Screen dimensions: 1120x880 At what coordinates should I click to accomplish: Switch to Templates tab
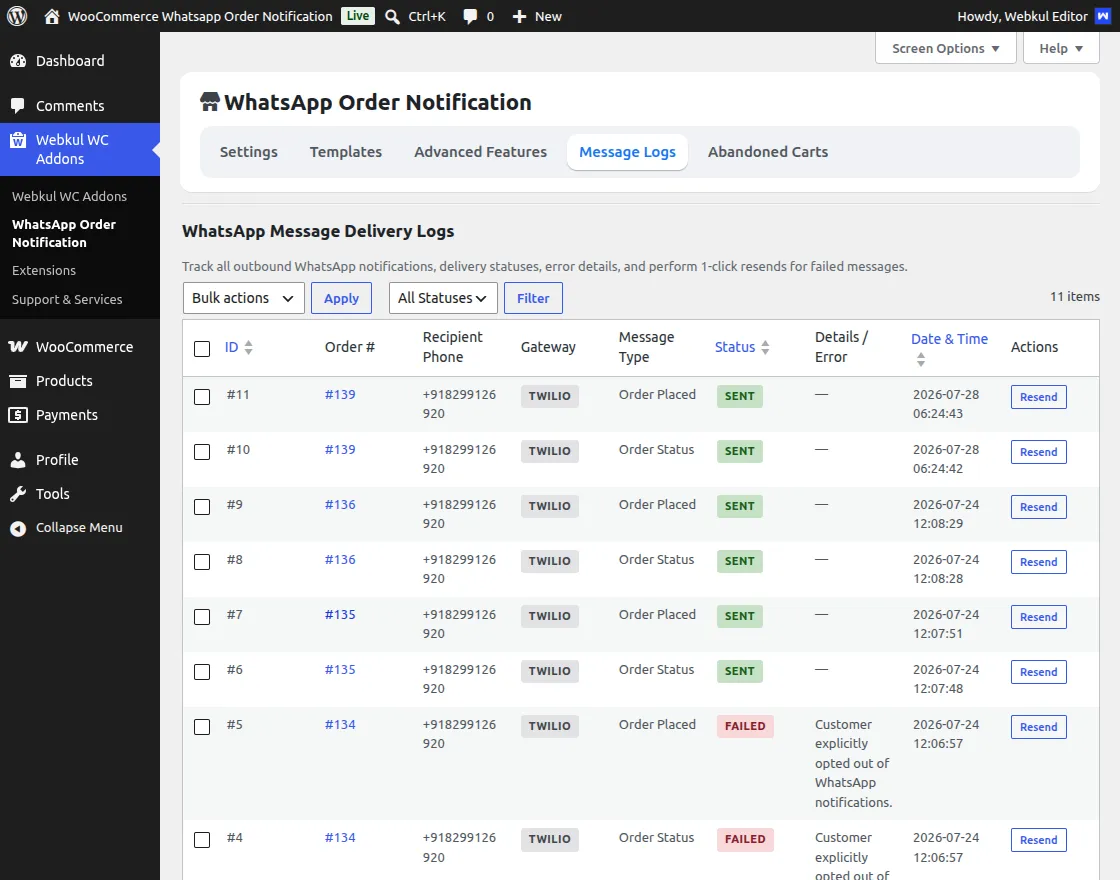click(346, 152)
